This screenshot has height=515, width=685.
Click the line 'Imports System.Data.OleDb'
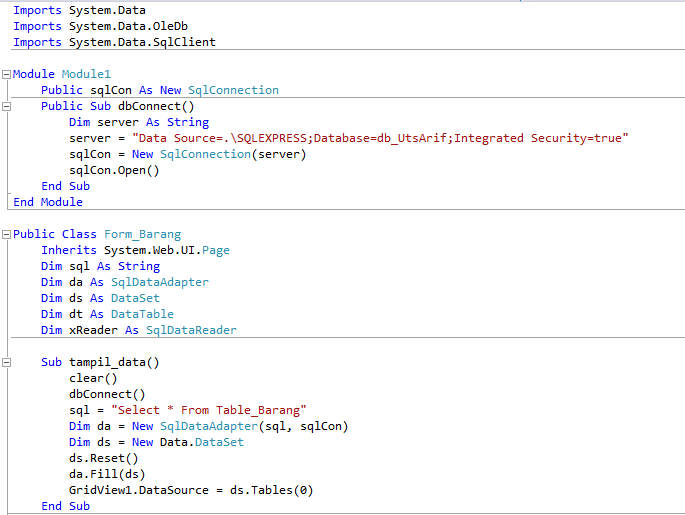coord(100,26)
